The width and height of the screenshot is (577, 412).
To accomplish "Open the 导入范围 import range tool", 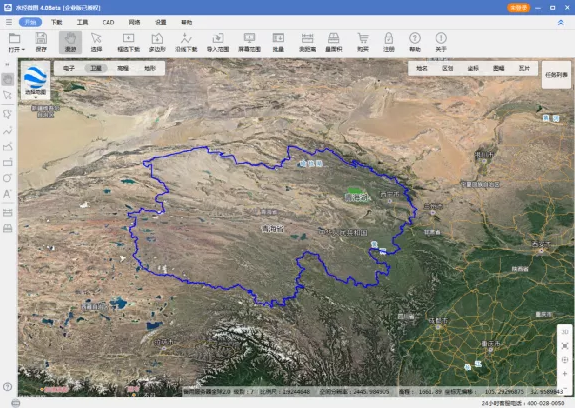I will [218, 42].
